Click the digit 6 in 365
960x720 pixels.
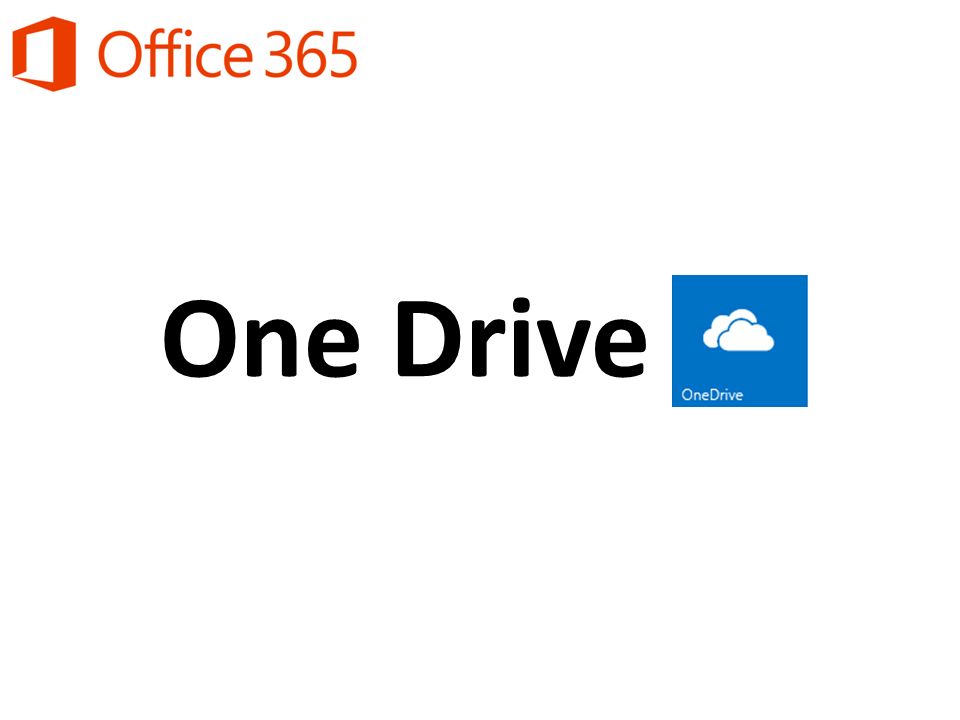310,55
